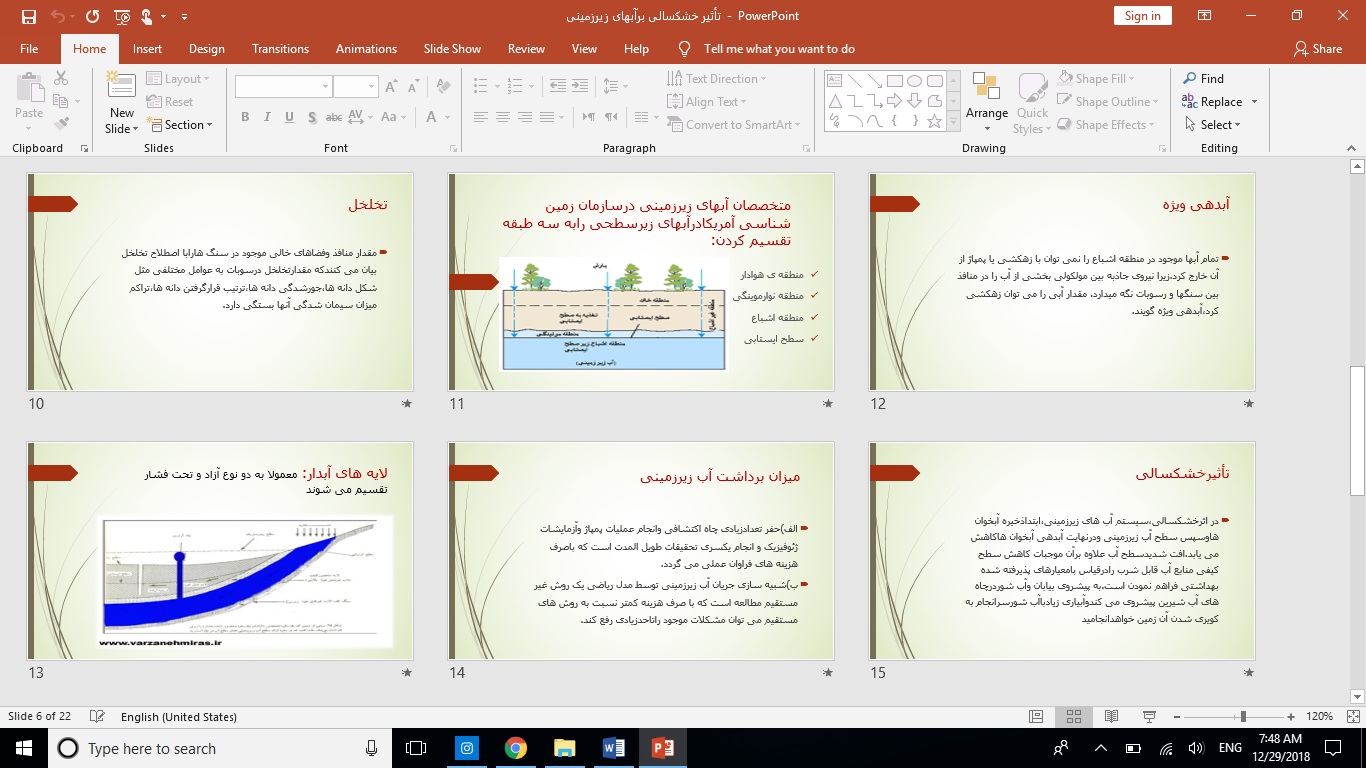The height and width of the screenshot is (768, 1366).
Task: Start Slide Show from the status bar icon
Action: tap(1149, 717)
